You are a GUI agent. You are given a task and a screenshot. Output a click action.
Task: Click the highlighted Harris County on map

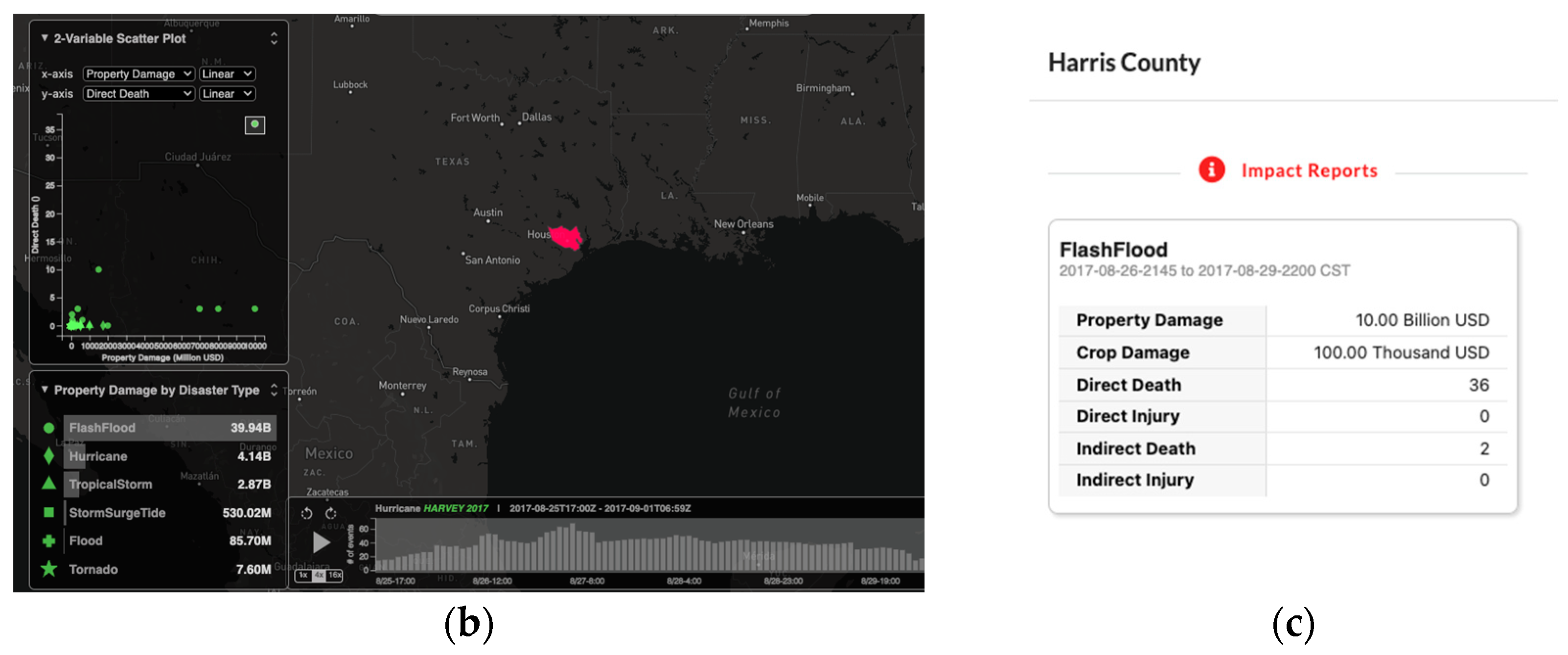tap(567, 237)
